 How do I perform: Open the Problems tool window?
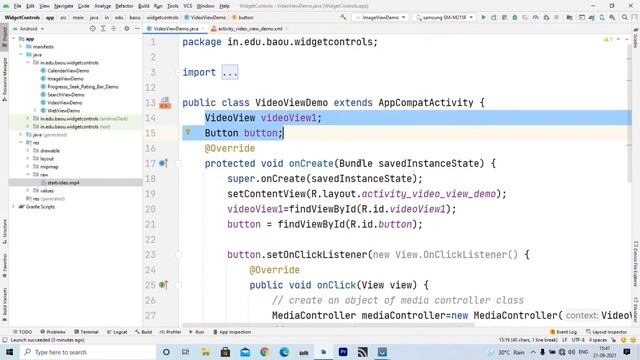(53, 332)
